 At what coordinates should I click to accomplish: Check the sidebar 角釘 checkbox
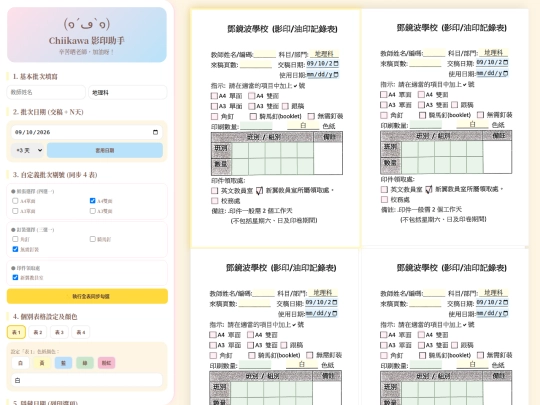[15, 239]
